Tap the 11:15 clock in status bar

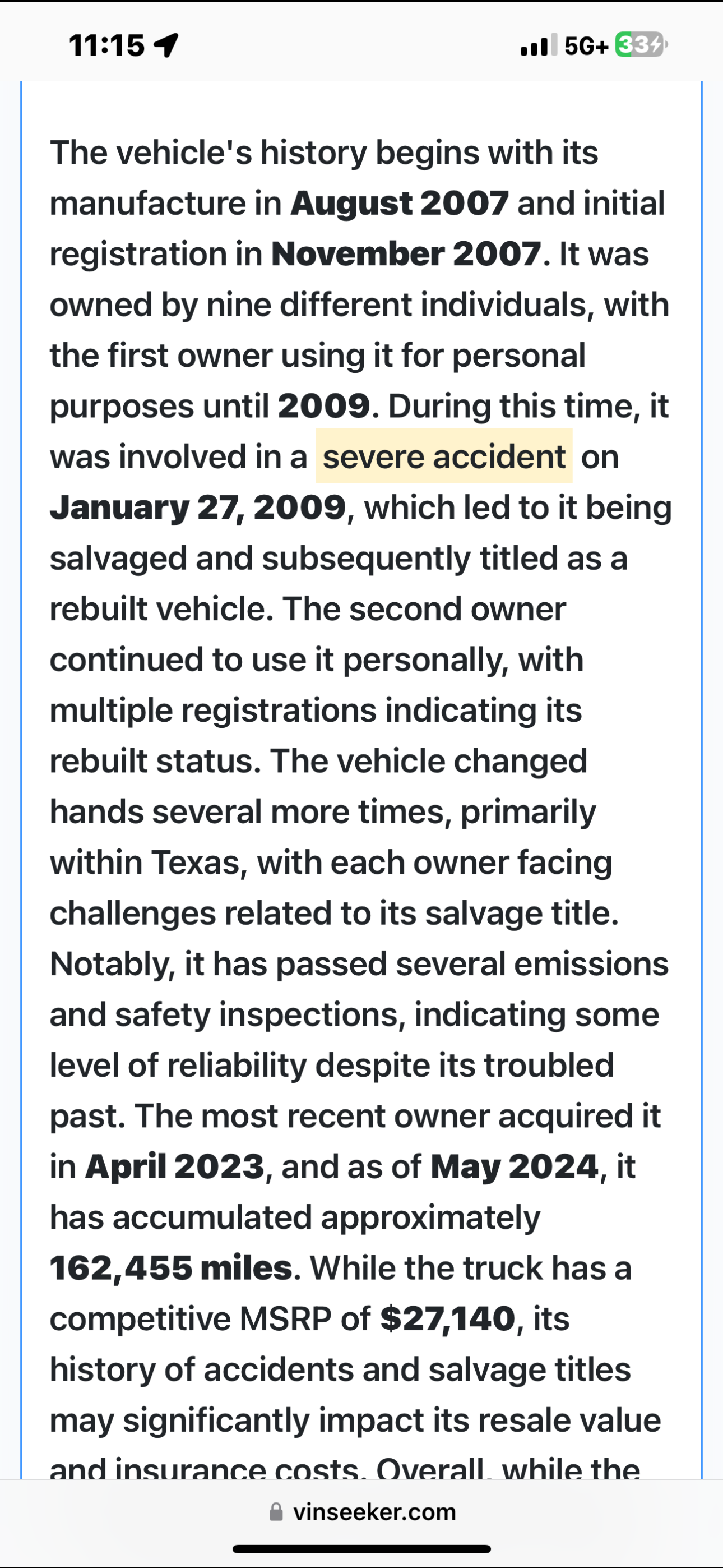[106, 45]
